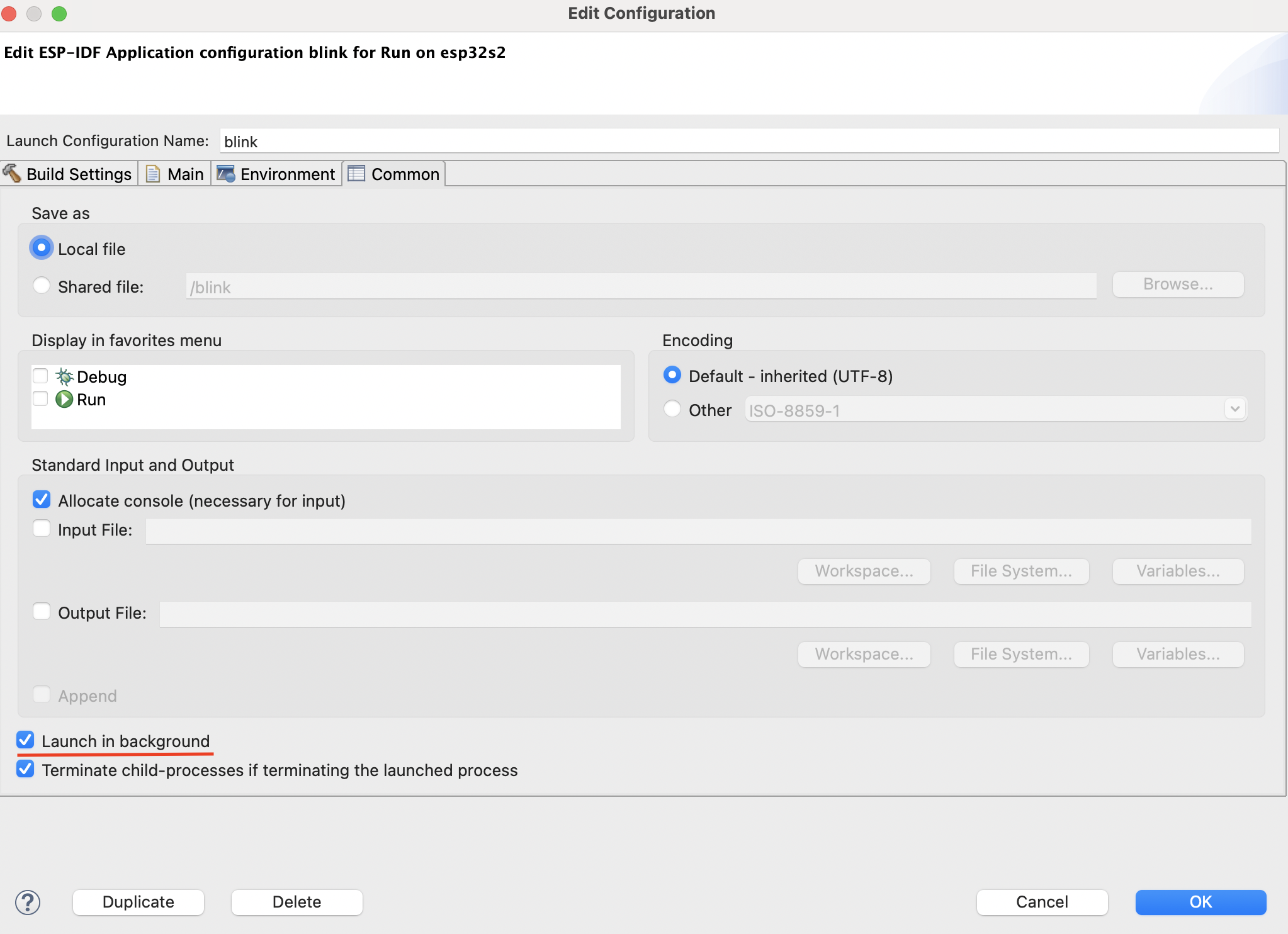Image resolution: width=1288 pixels, height=934 pixels.
Task: Check the Output File option
Action: (x=41, y=610)
